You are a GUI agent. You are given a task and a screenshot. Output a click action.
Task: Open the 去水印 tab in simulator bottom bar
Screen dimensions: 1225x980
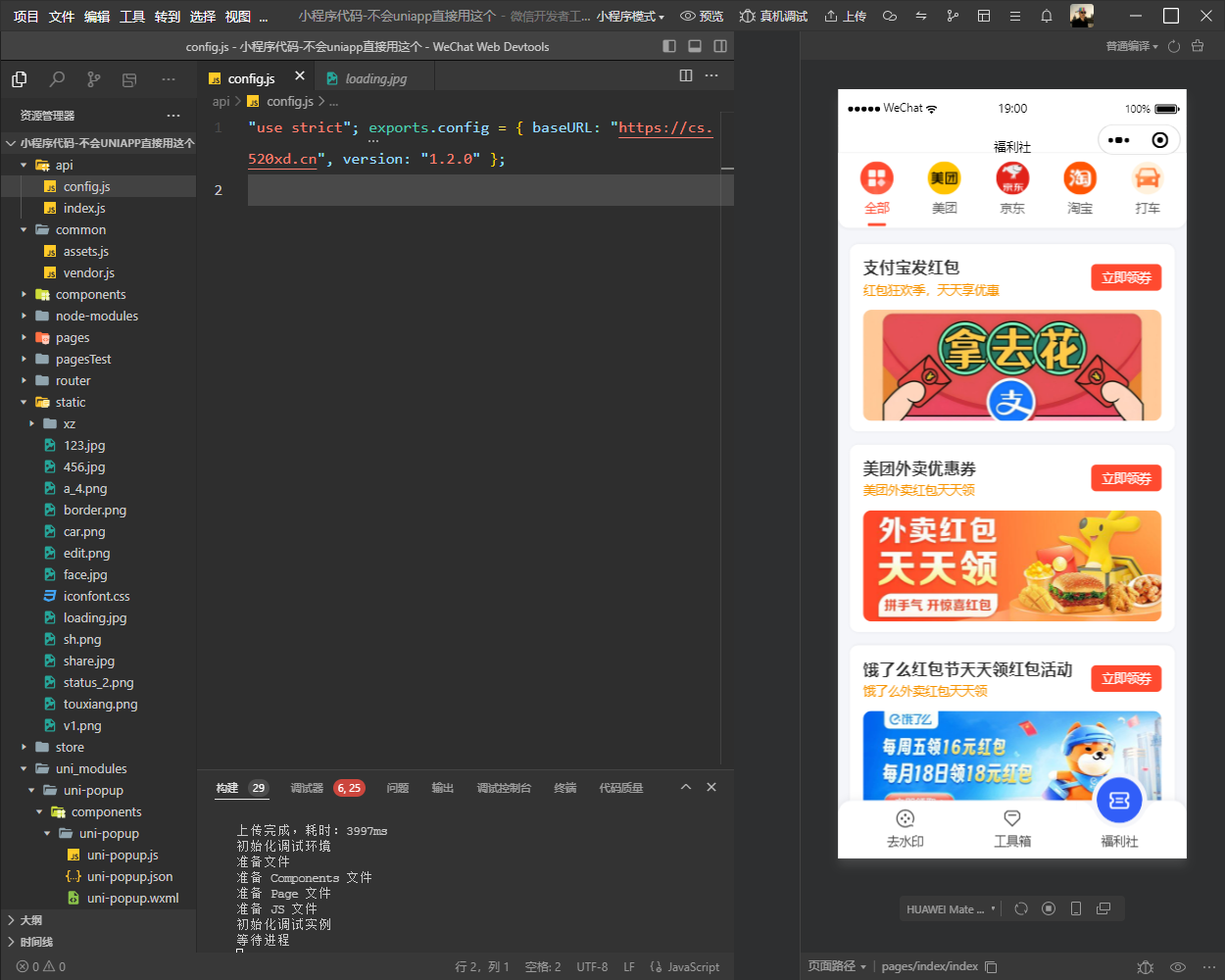[906, 829]
